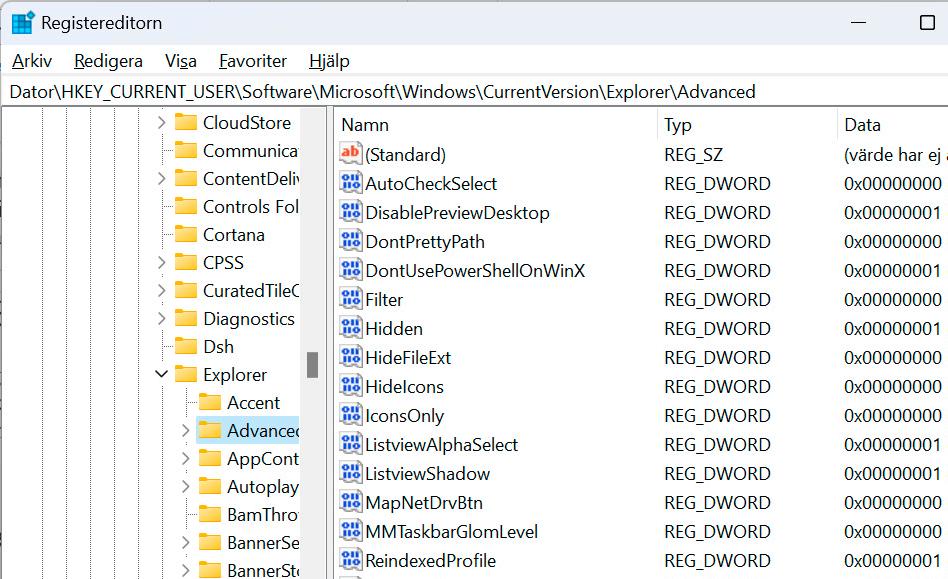948x579 pixels.
Task: Minimize the Registereditorn window
Action: tap(859, 23)
